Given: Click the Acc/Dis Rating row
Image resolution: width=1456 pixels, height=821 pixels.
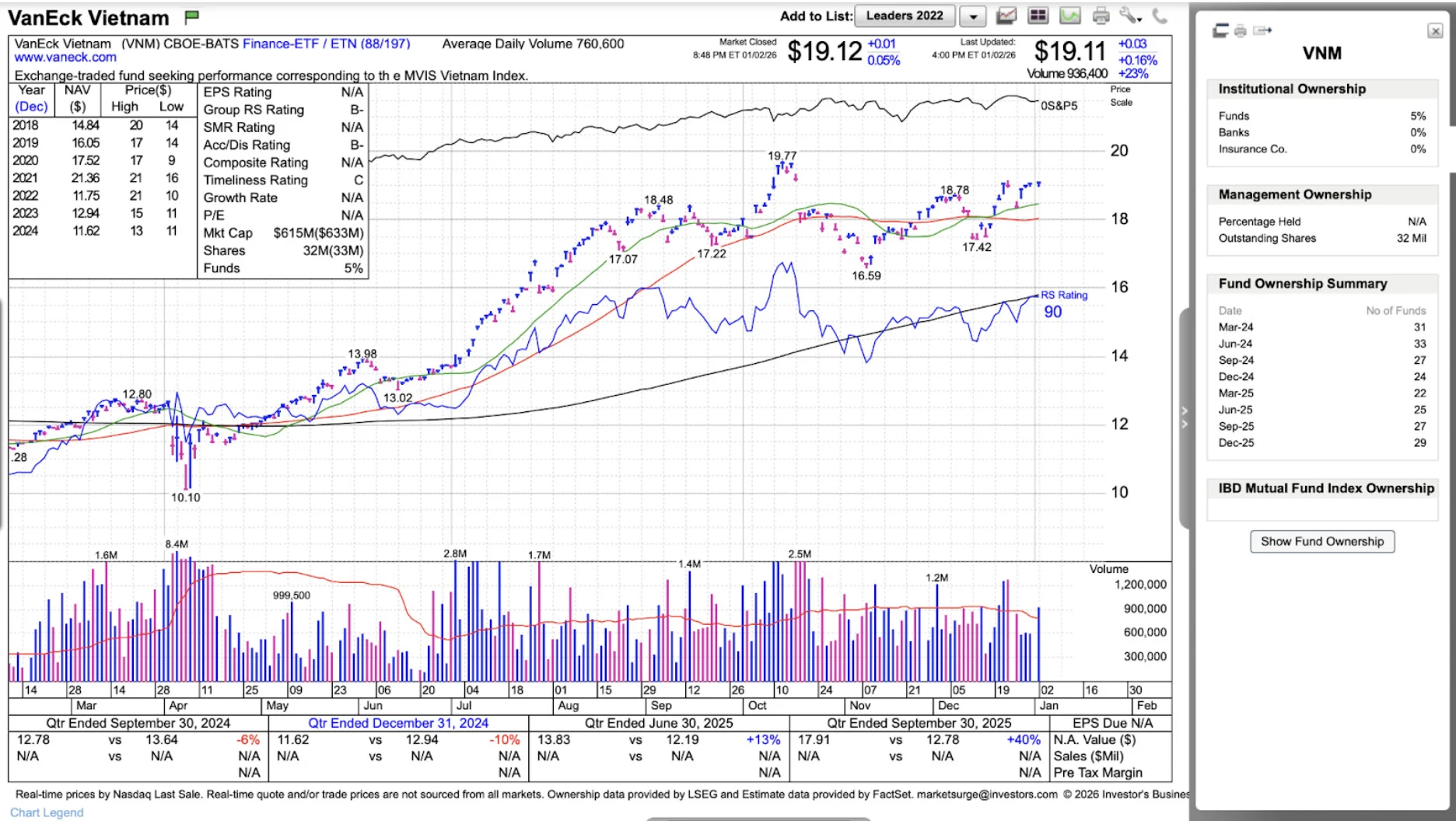Looking at the screenshot, I should [x=283, y=145].
